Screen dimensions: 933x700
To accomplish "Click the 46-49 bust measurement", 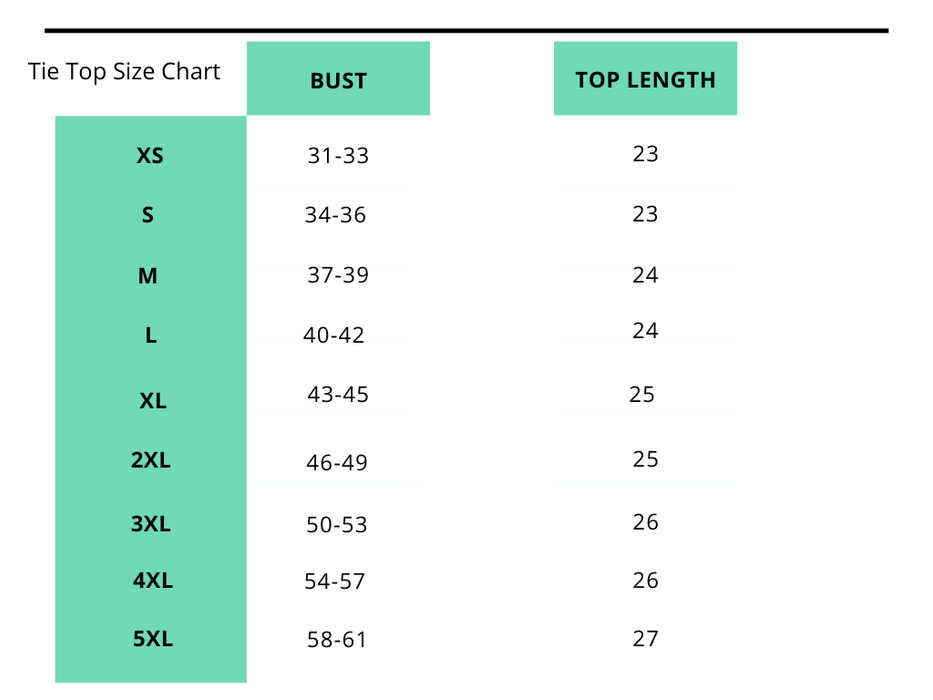I will click(x=337, y=462).
